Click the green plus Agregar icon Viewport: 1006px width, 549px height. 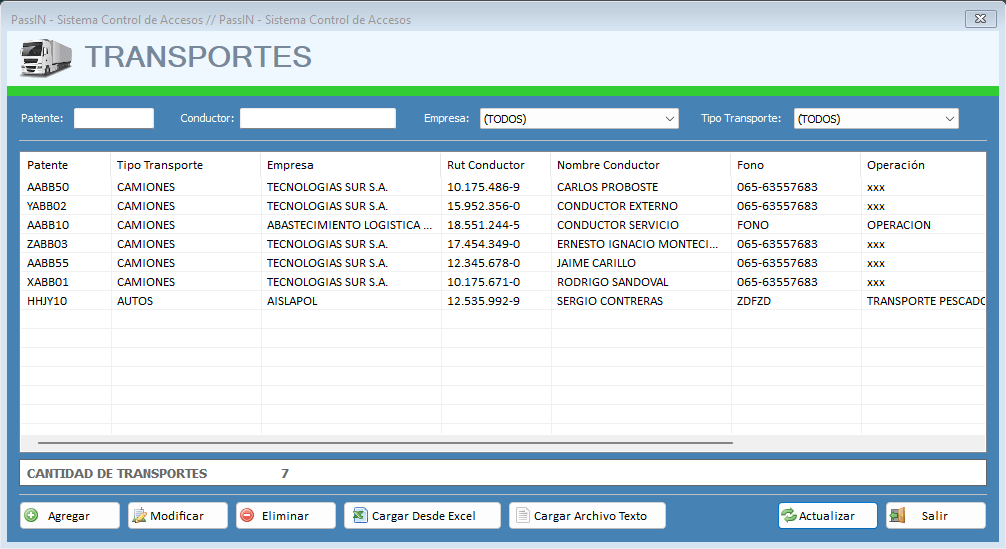point(31,516)
